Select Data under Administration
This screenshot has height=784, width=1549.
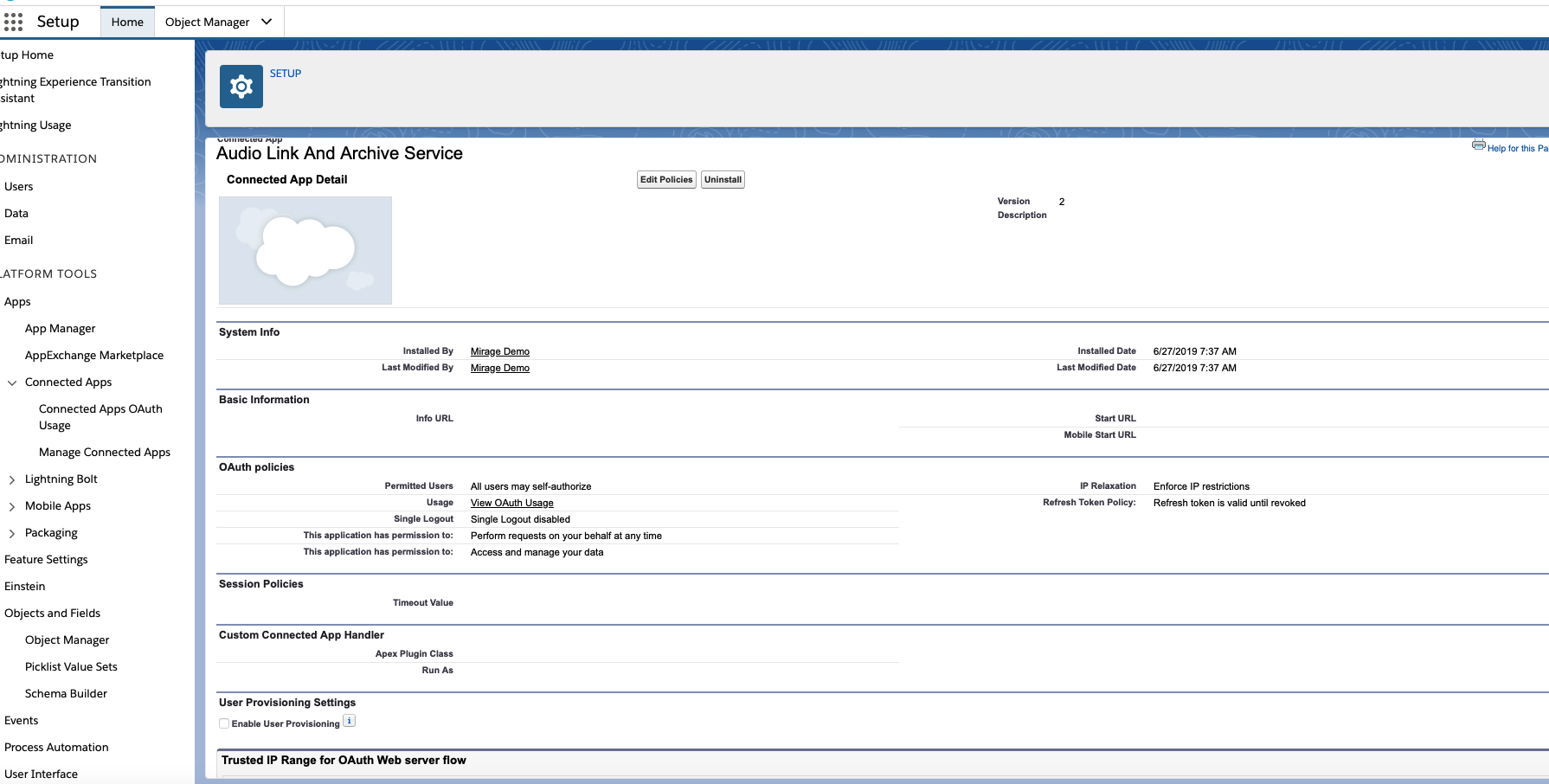[x=16, y=213]
